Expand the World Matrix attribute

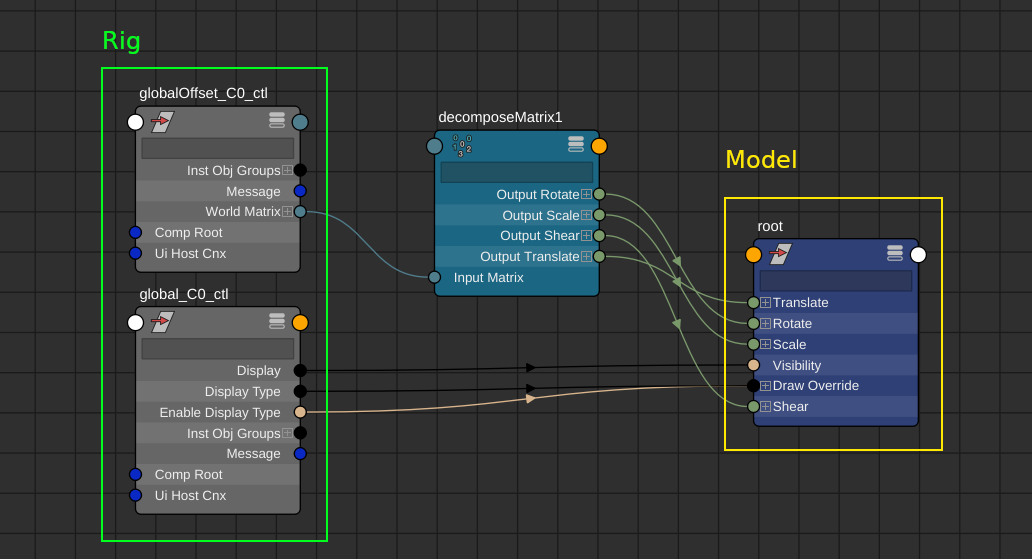point(287,212)
